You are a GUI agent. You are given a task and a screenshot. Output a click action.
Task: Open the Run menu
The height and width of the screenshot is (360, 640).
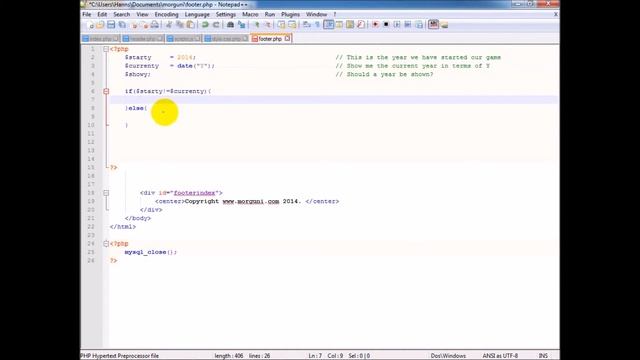coord(270,14)
